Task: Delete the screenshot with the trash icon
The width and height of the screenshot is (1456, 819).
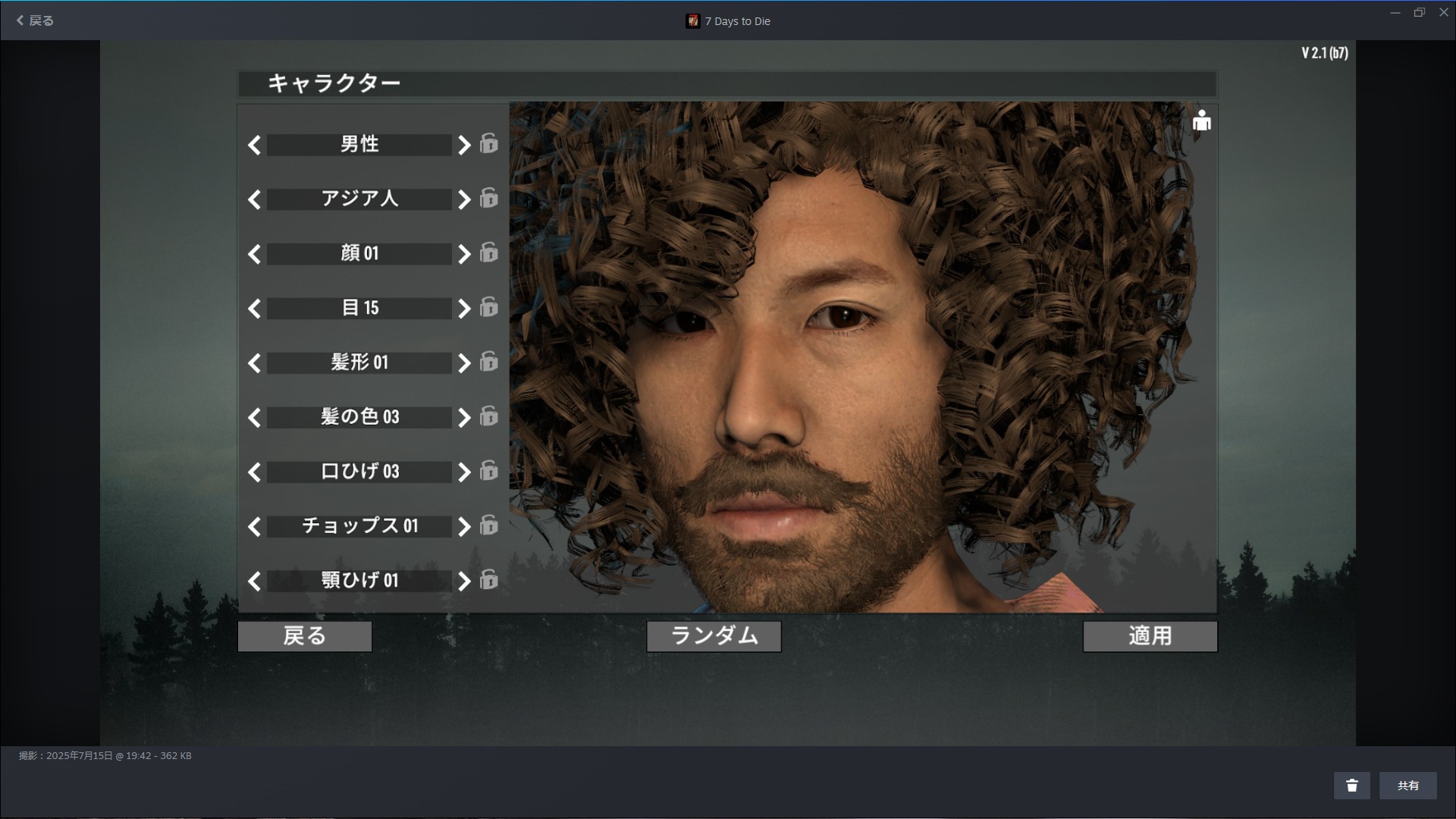Action: (x=1351, y=786)
